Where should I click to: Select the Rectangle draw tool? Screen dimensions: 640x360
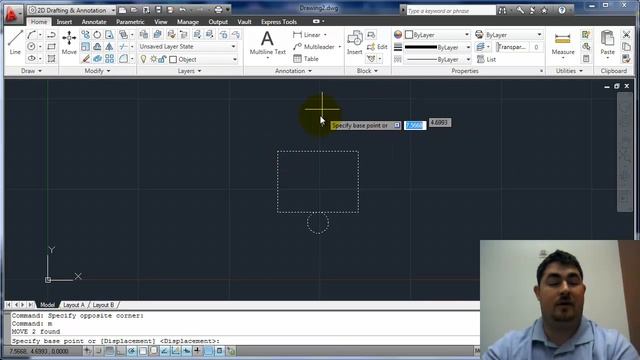pos(51,47)
